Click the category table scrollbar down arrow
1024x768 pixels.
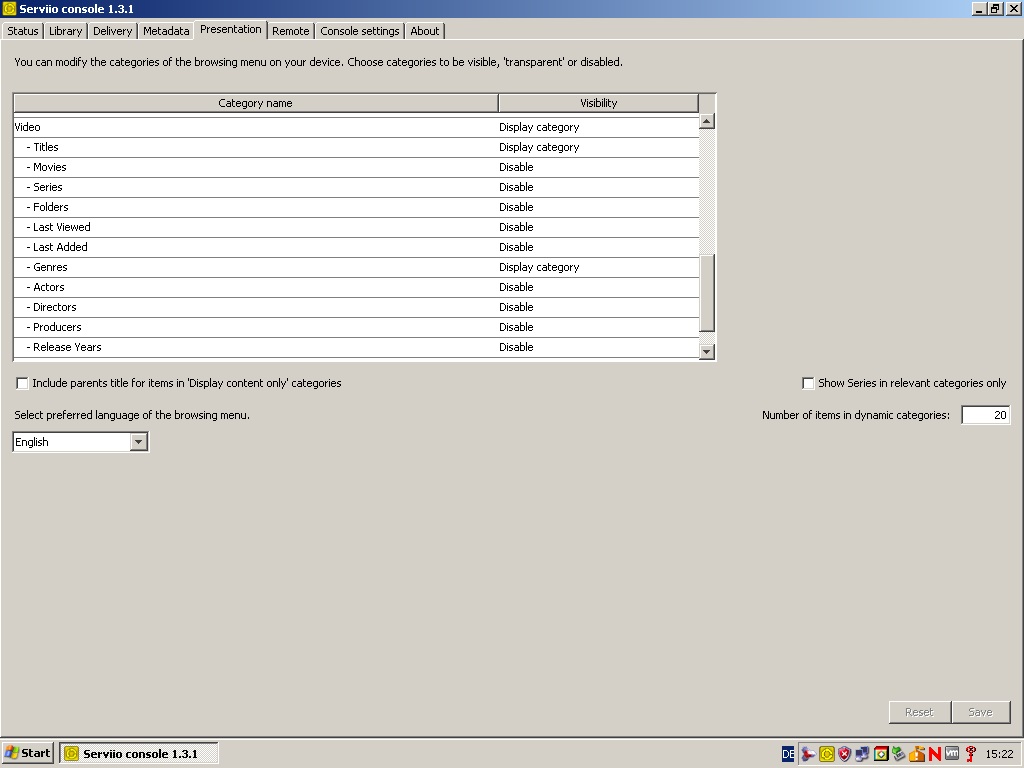(707, 351)
